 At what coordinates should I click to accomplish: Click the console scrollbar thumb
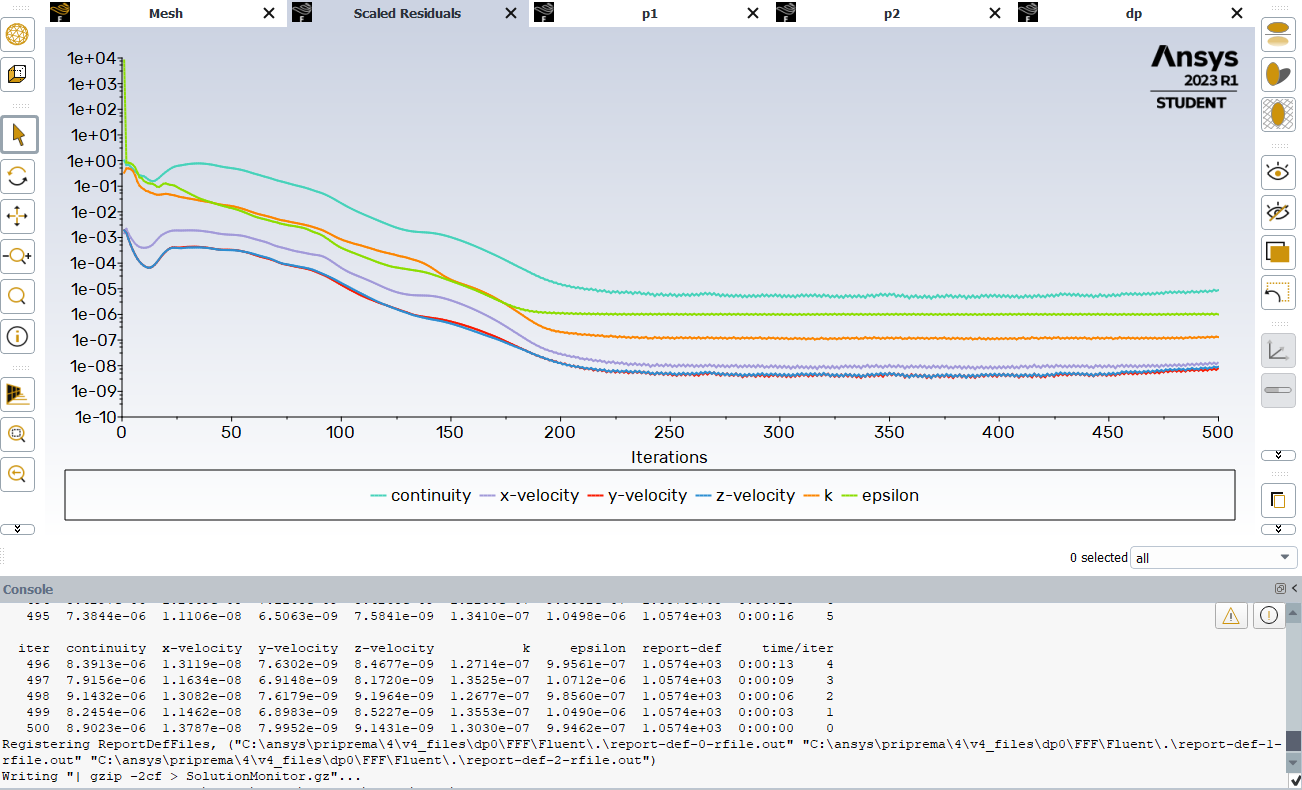(1293, 741)
